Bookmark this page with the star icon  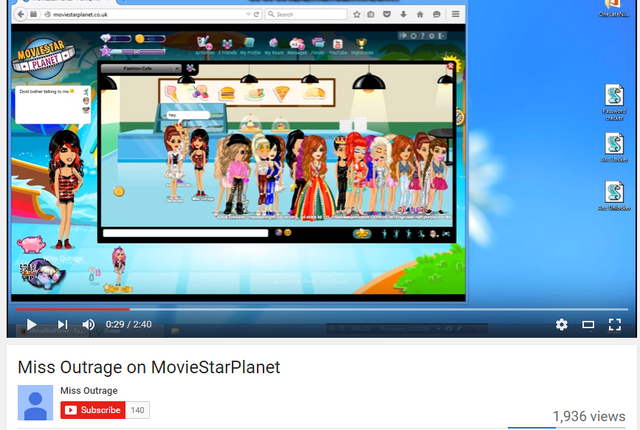[x=357, y=14]
